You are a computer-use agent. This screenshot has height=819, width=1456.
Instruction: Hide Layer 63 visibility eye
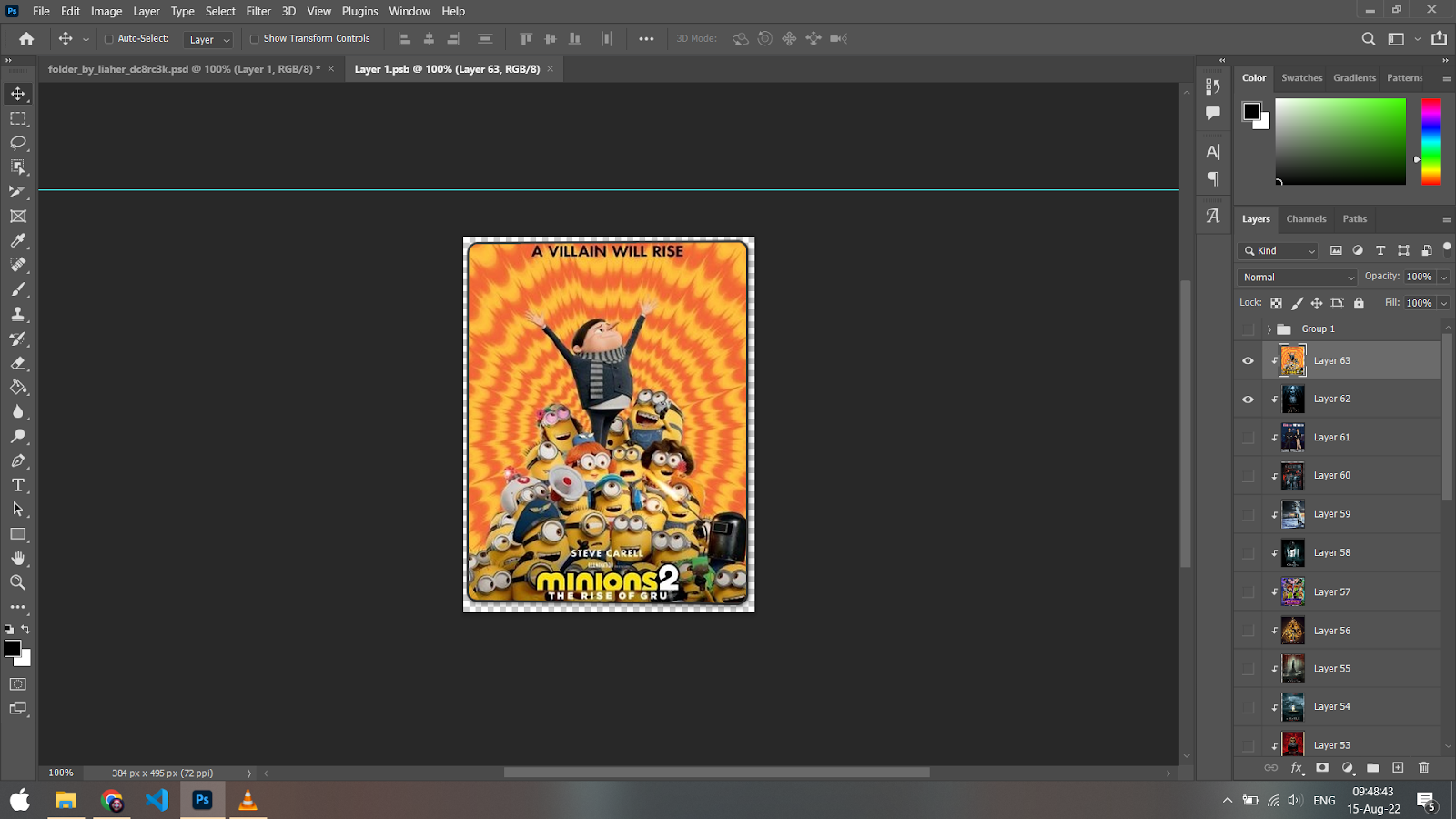coord(1249,361)
